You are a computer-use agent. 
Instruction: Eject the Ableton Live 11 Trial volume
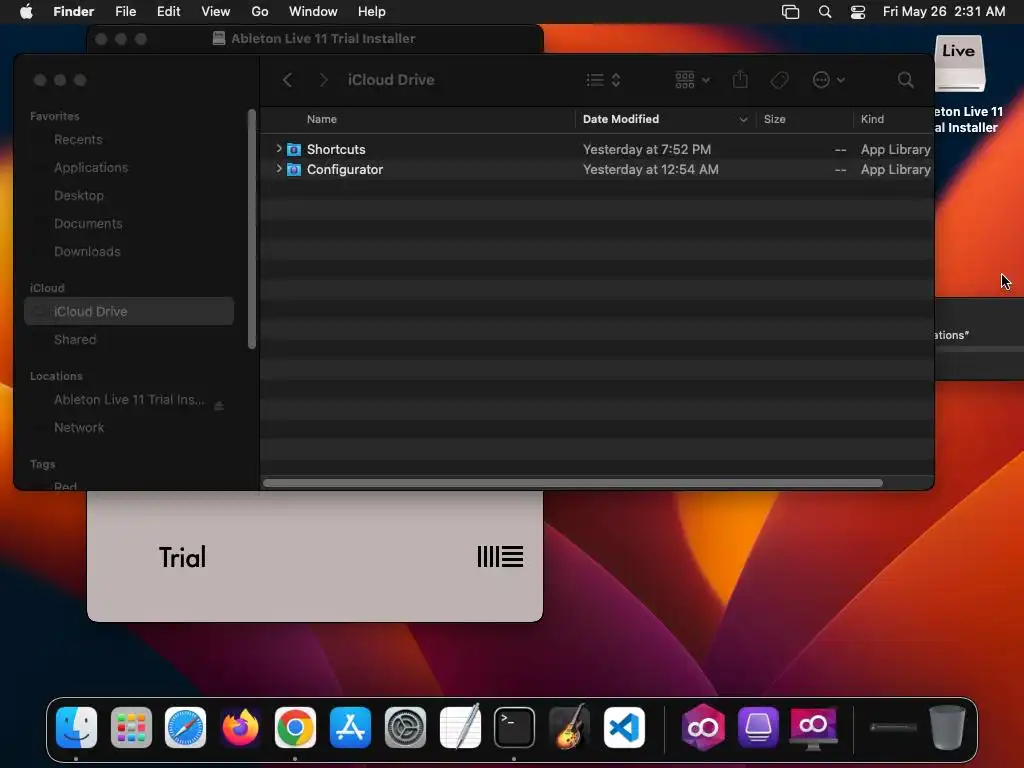(219, 406)
